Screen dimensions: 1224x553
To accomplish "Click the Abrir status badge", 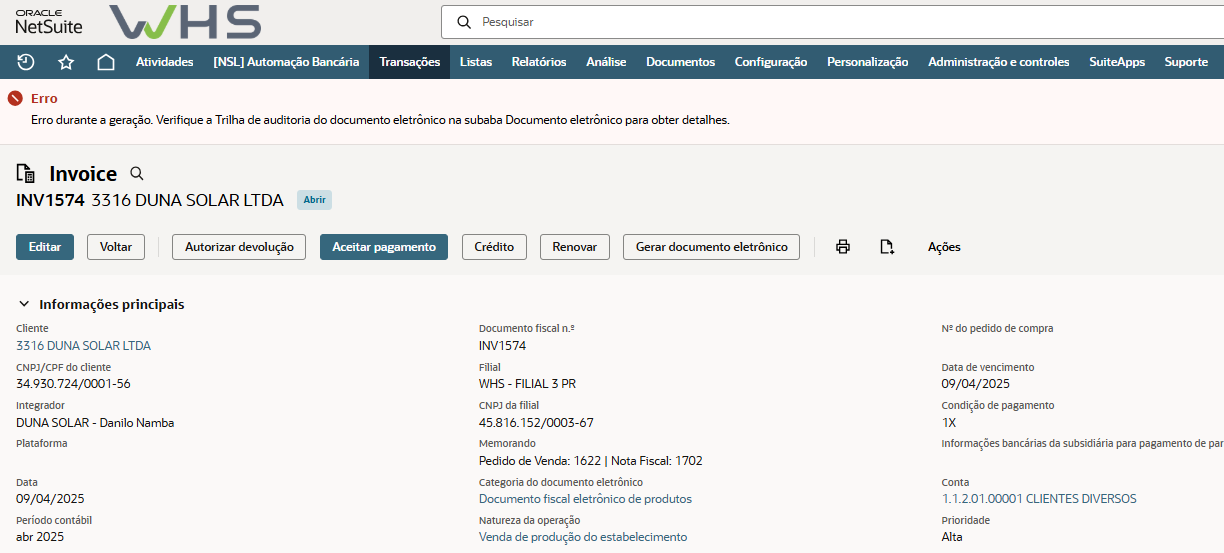I will pos(314,200).
